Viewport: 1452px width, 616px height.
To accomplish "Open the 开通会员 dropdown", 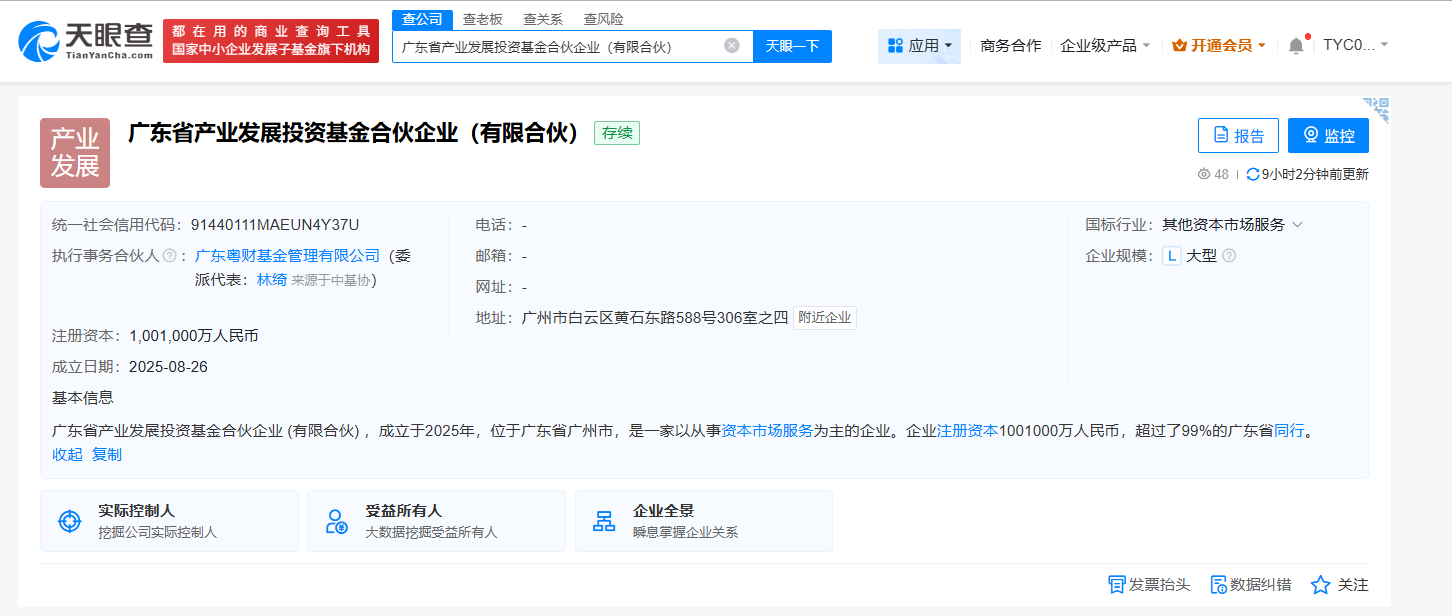I will [1219, 46].
